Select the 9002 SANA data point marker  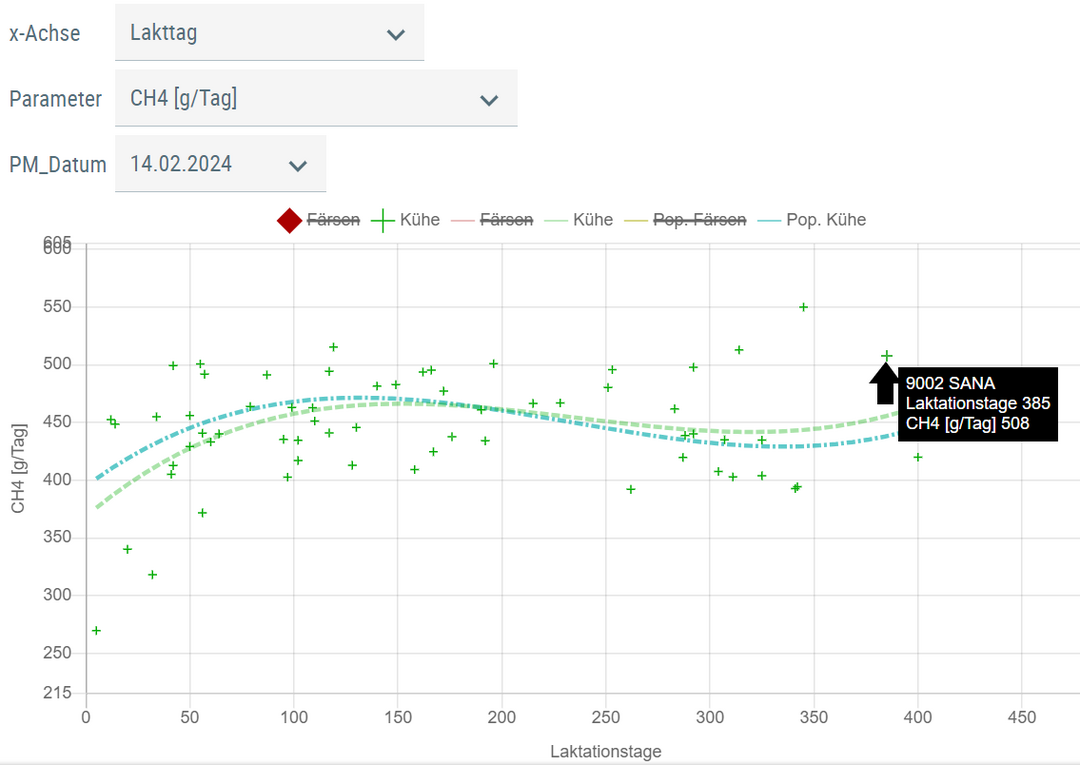[886, 355]
